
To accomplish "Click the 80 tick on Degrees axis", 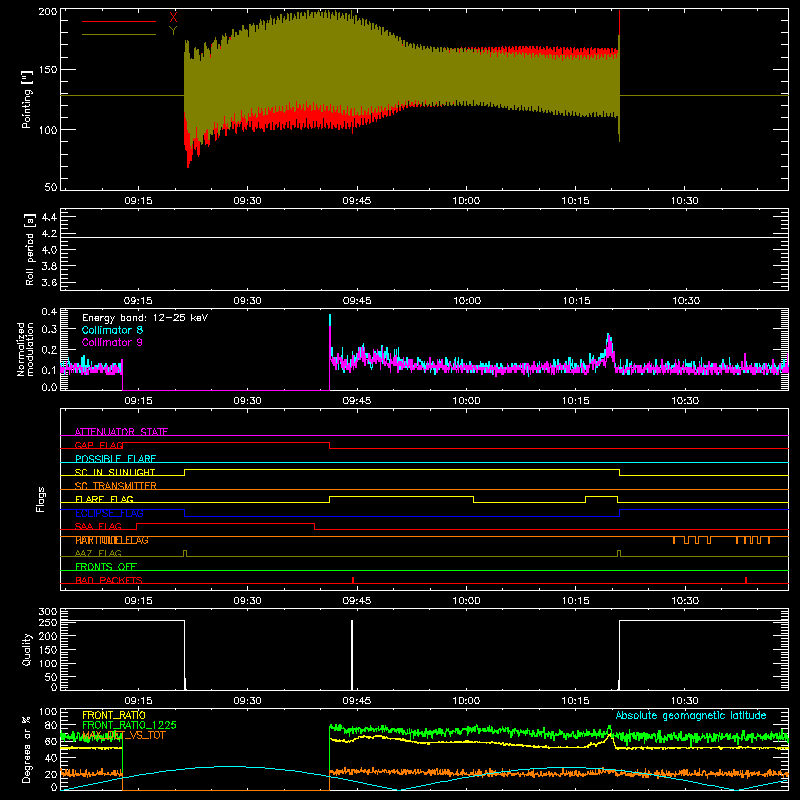I will (51, 725).
